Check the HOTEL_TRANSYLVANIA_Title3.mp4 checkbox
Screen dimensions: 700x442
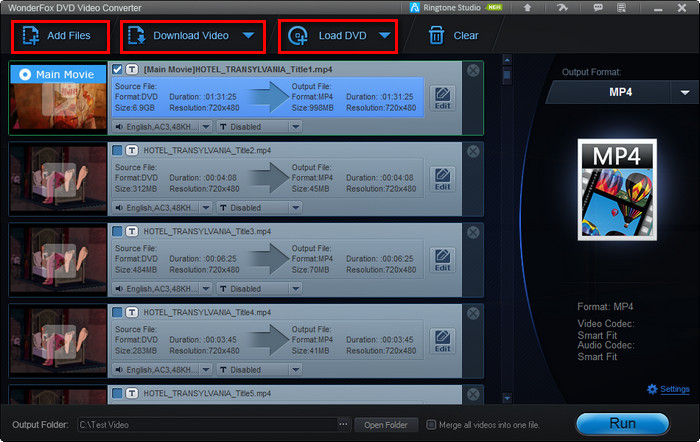pyautogui.click(x=117, y=231)
